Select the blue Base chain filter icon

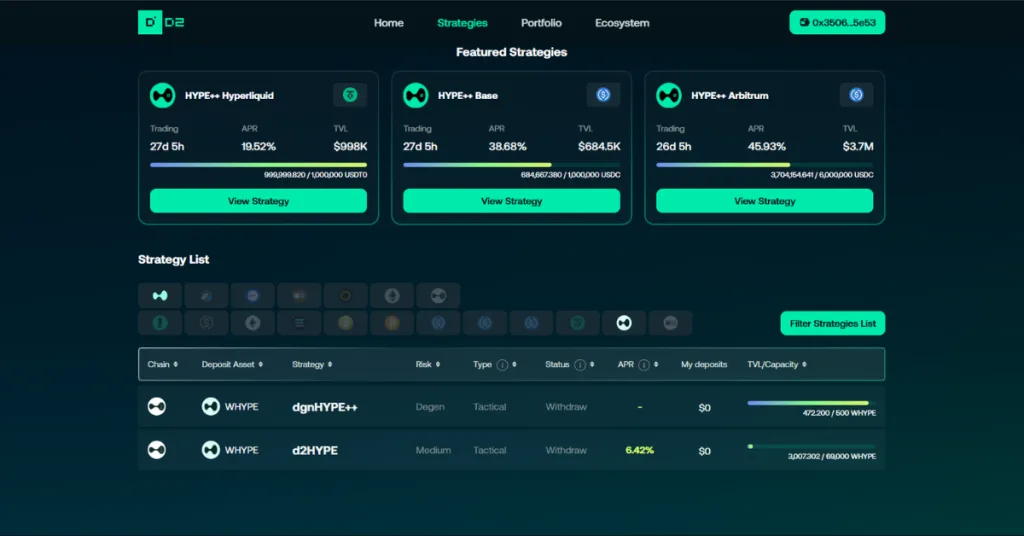click(x=253, y=296)
